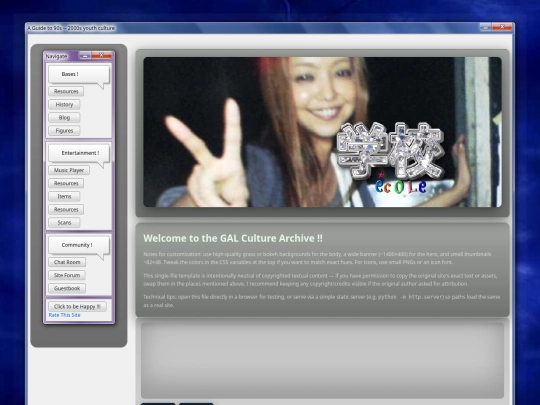Follow the Rate This Site link

point(64,315)
